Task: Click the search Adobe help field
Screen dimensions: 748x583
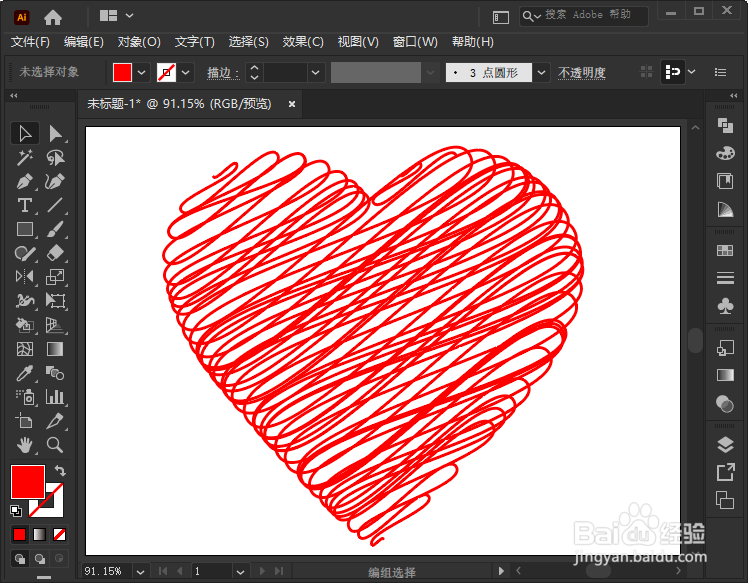Action: pos(584,16)
